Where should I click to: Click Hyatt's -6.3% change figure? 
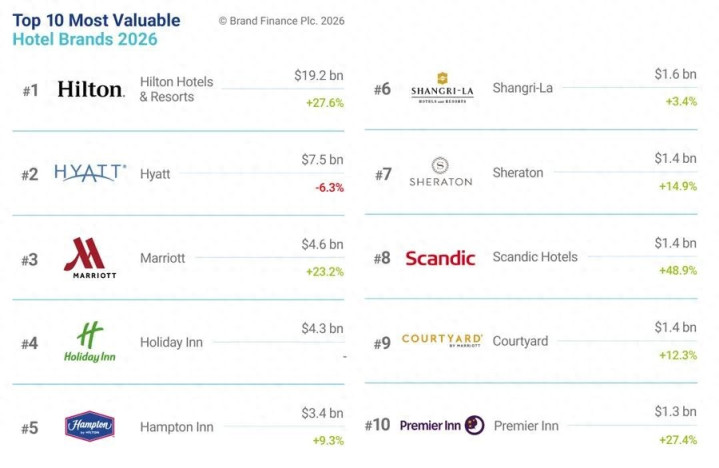point(329,187)
